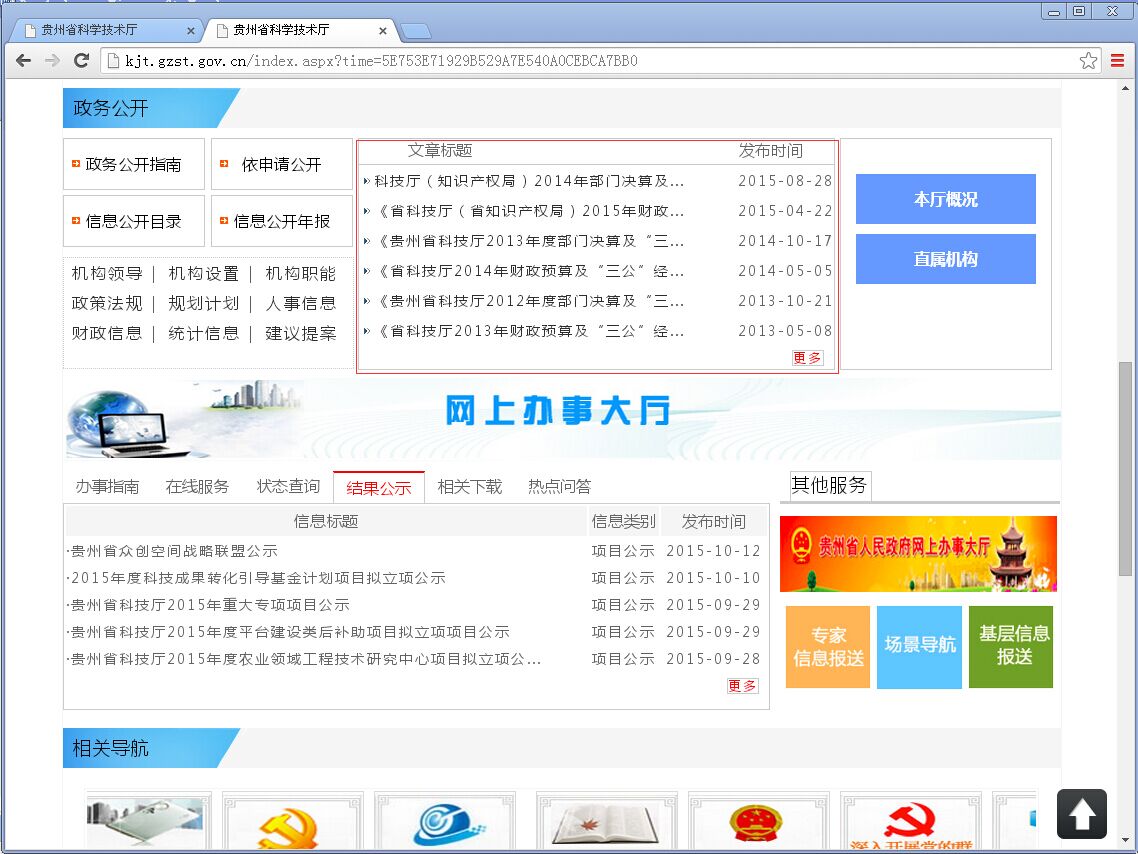The image size is (1138, 854).
Task: Click the 本厅概况 button
Action: (945, 199)
